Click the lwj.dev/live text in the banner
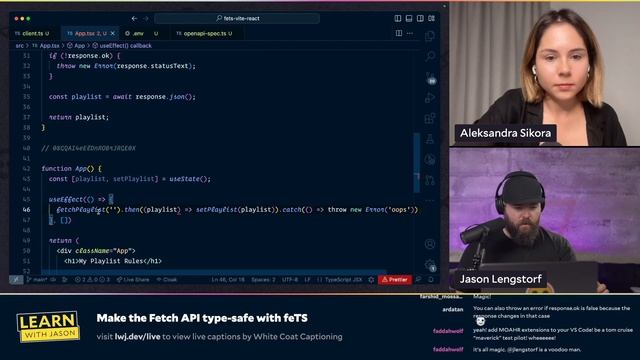The width and height of the screenshot is (640, 360). click(x=137, y=337)
